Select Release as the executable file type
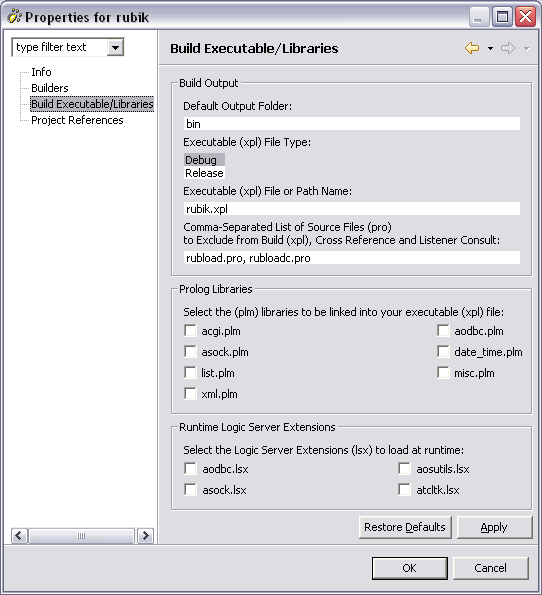 click(x=204, y=173)
